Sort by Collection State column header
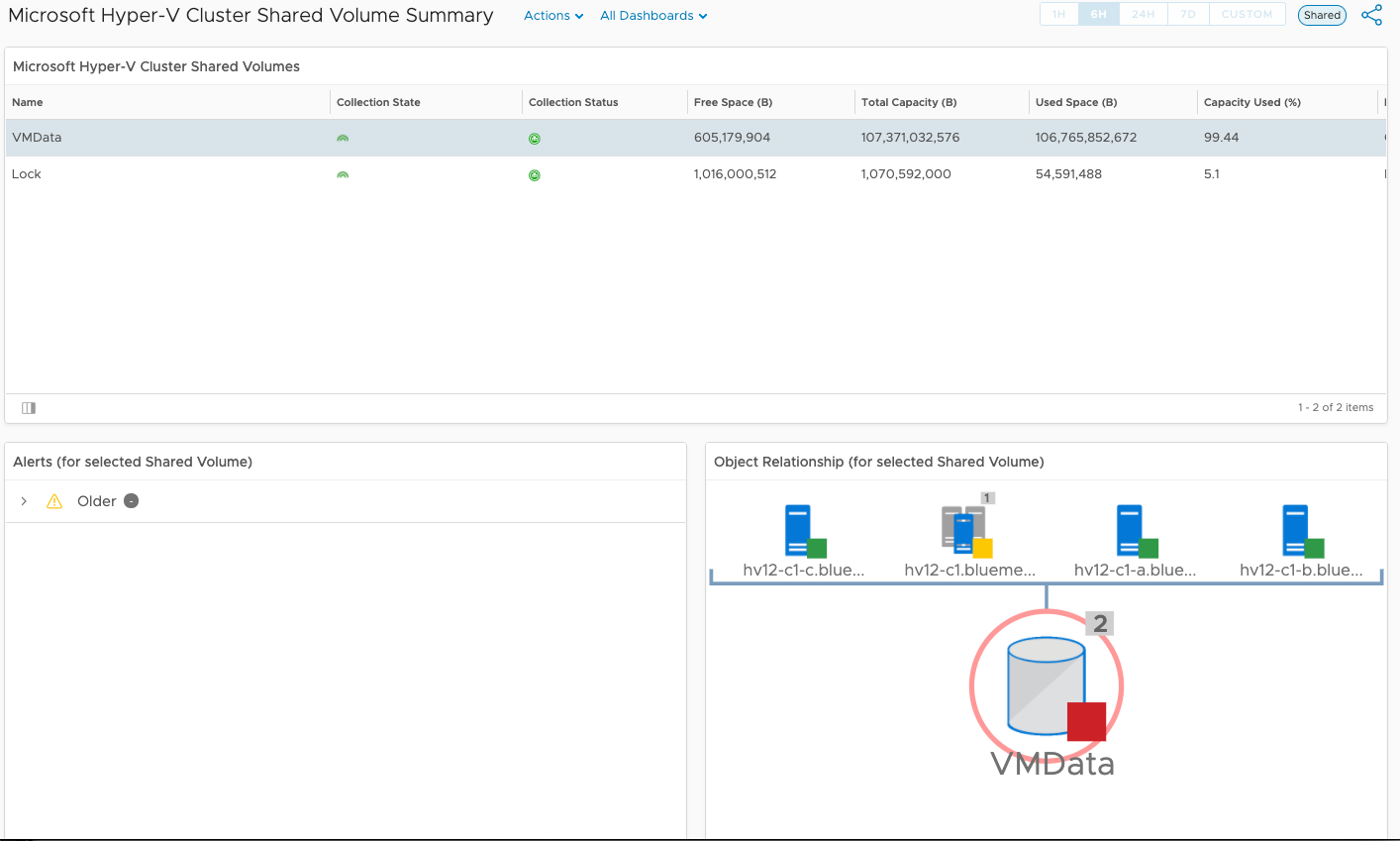Viewport: 1400px width, 841px height. tap(378, 102)
